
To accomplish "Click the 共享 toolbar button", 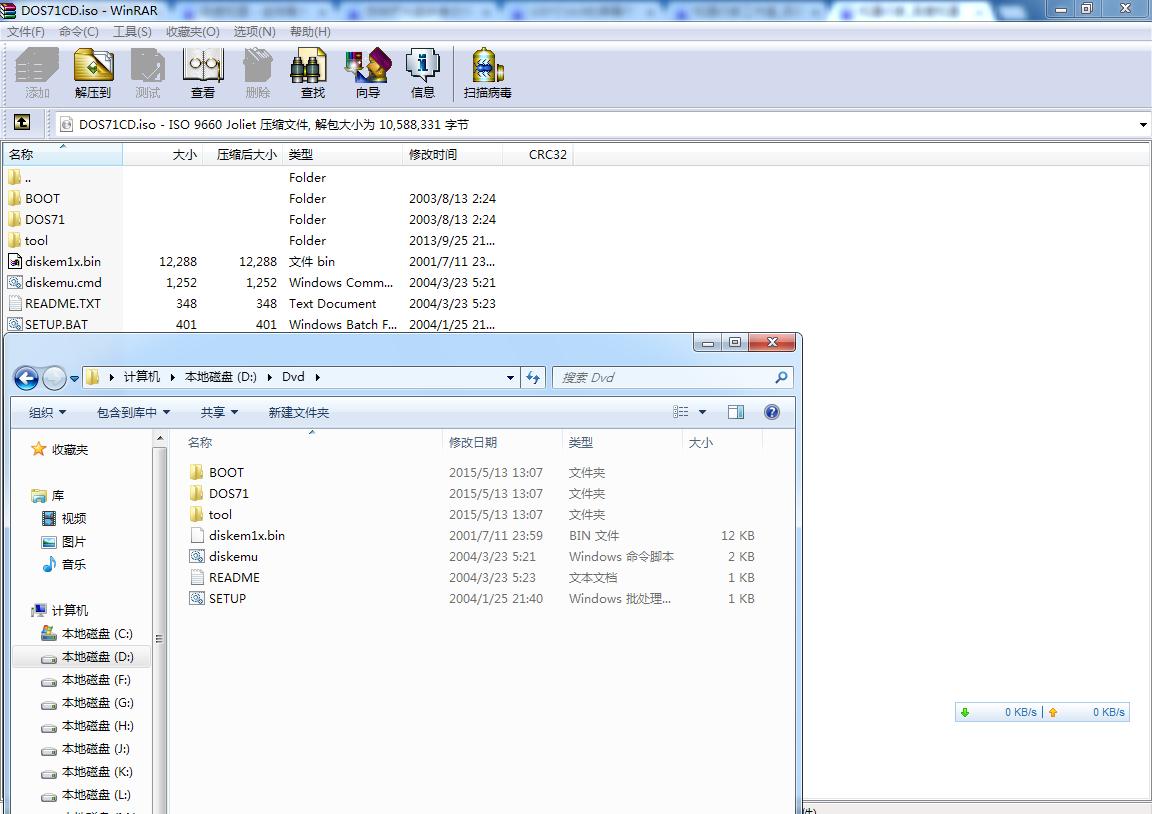I will click(219, 412).
